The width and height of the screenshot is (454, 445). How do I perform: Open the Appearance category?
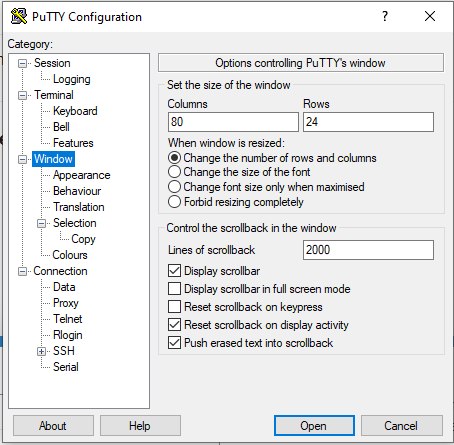point(82,175)
